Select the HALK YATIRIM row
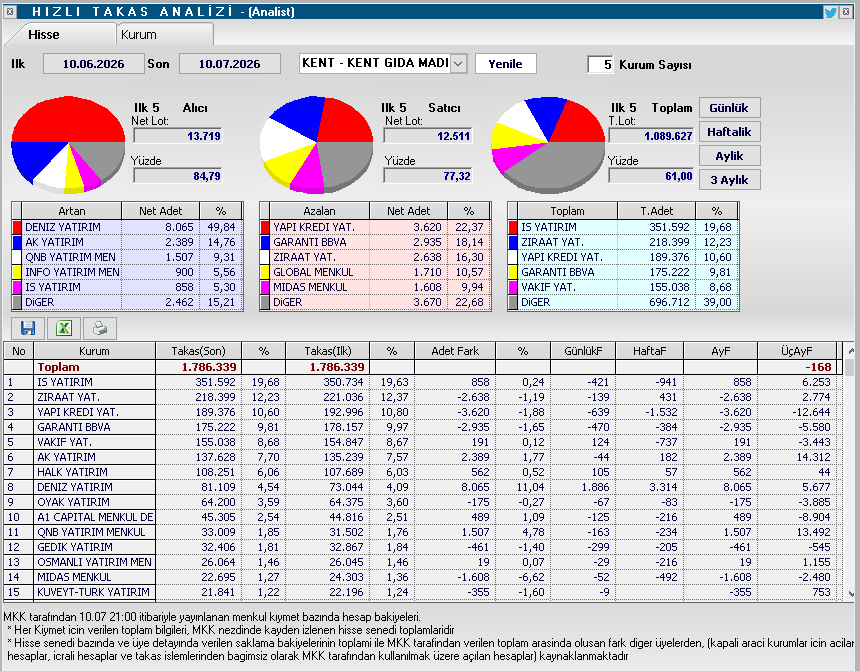This screenshot has height=671, width=860. tap(420, 472)
